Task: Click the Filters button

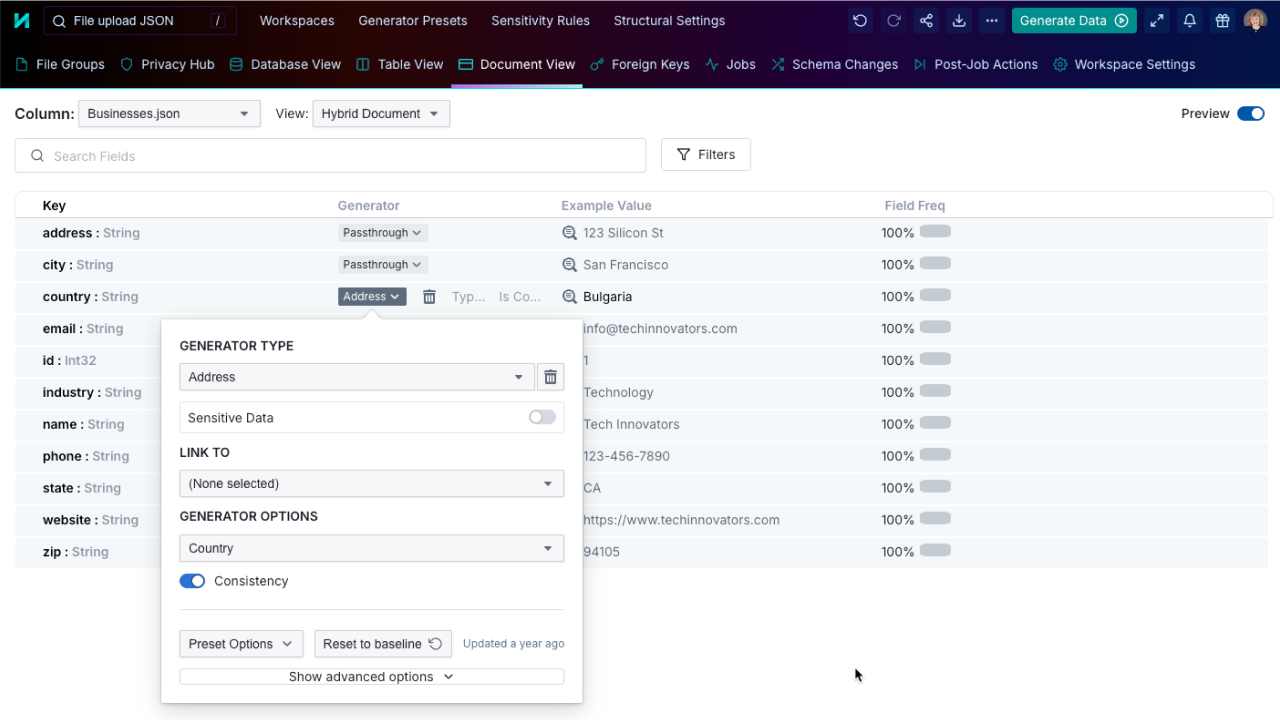Action: coord(706,155)
